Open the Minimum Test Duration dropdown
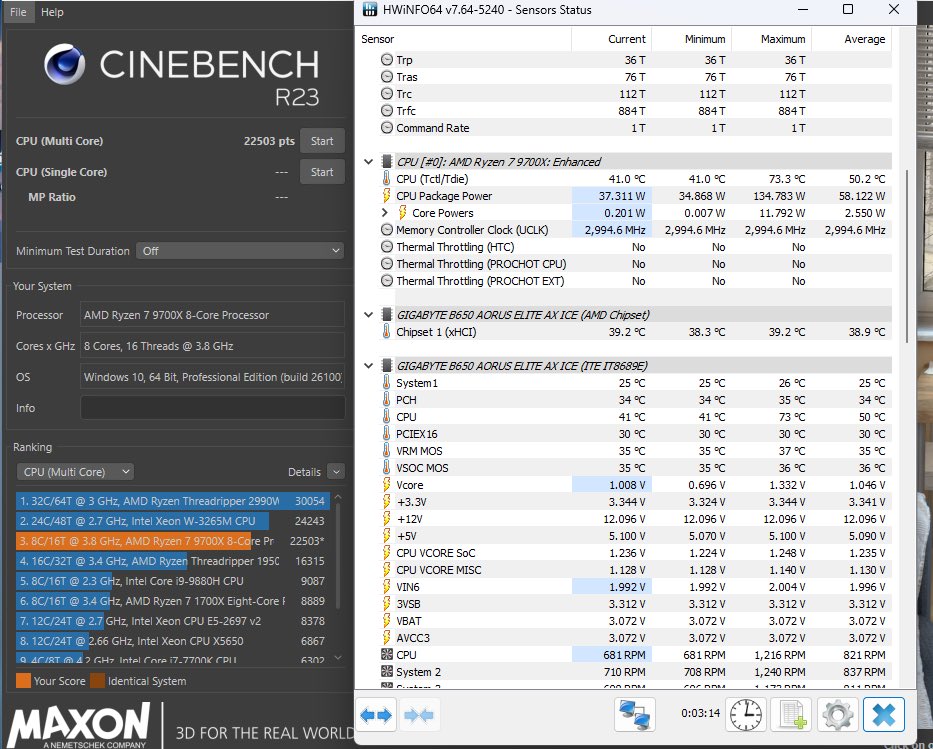This screenshot has width=933, height=749. pyautogui.click(x=240, y=251)
